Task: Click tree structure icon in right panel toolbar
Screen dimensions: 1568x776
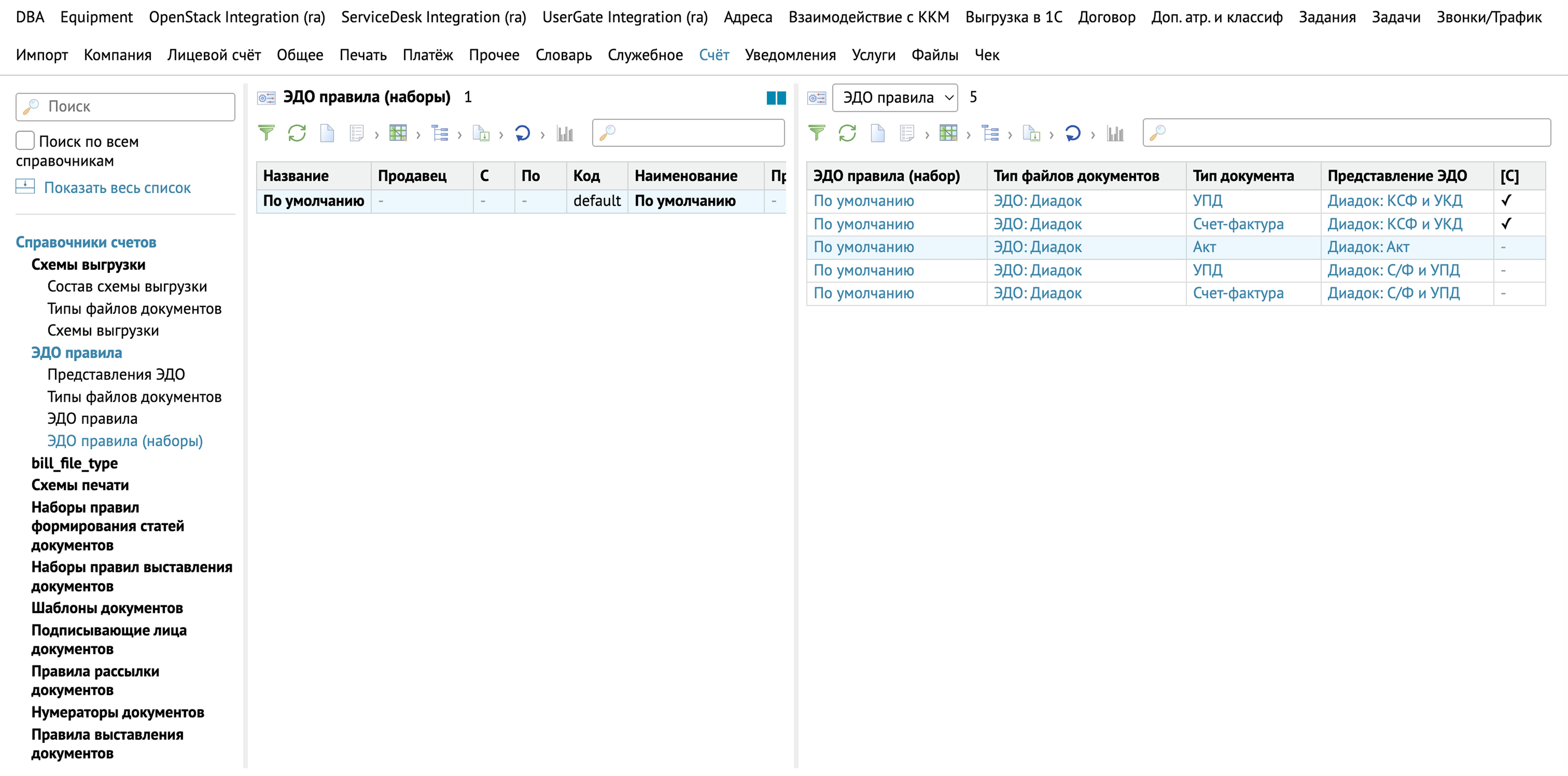Action: pos(990,133)
